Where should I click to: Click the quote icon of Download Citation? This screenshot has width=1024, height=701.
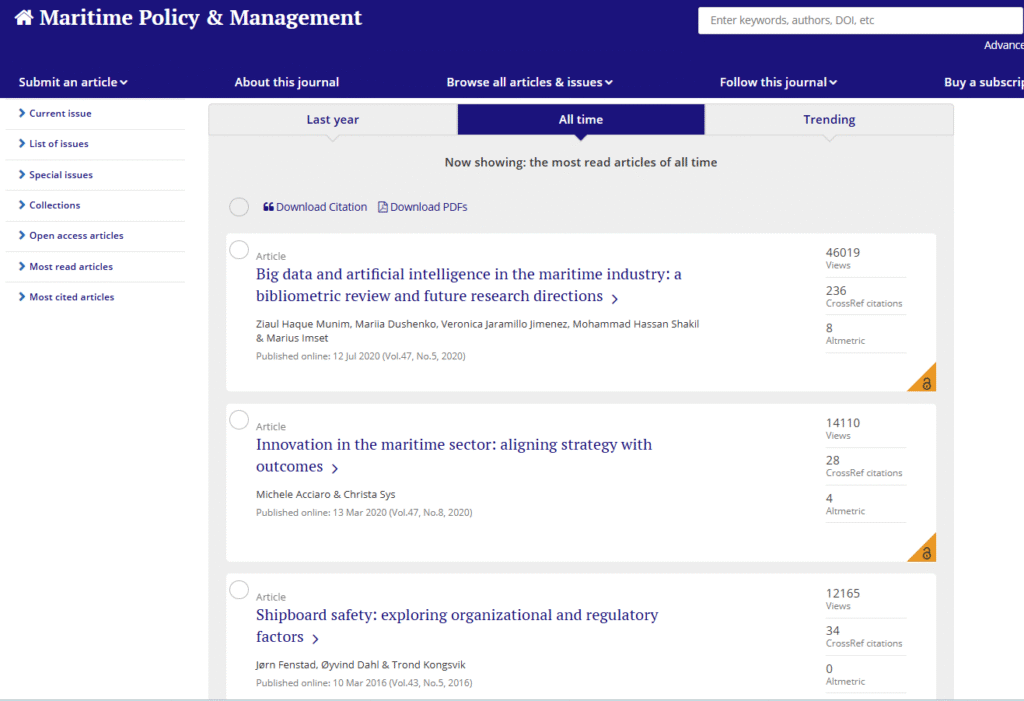tap(268, 207)
